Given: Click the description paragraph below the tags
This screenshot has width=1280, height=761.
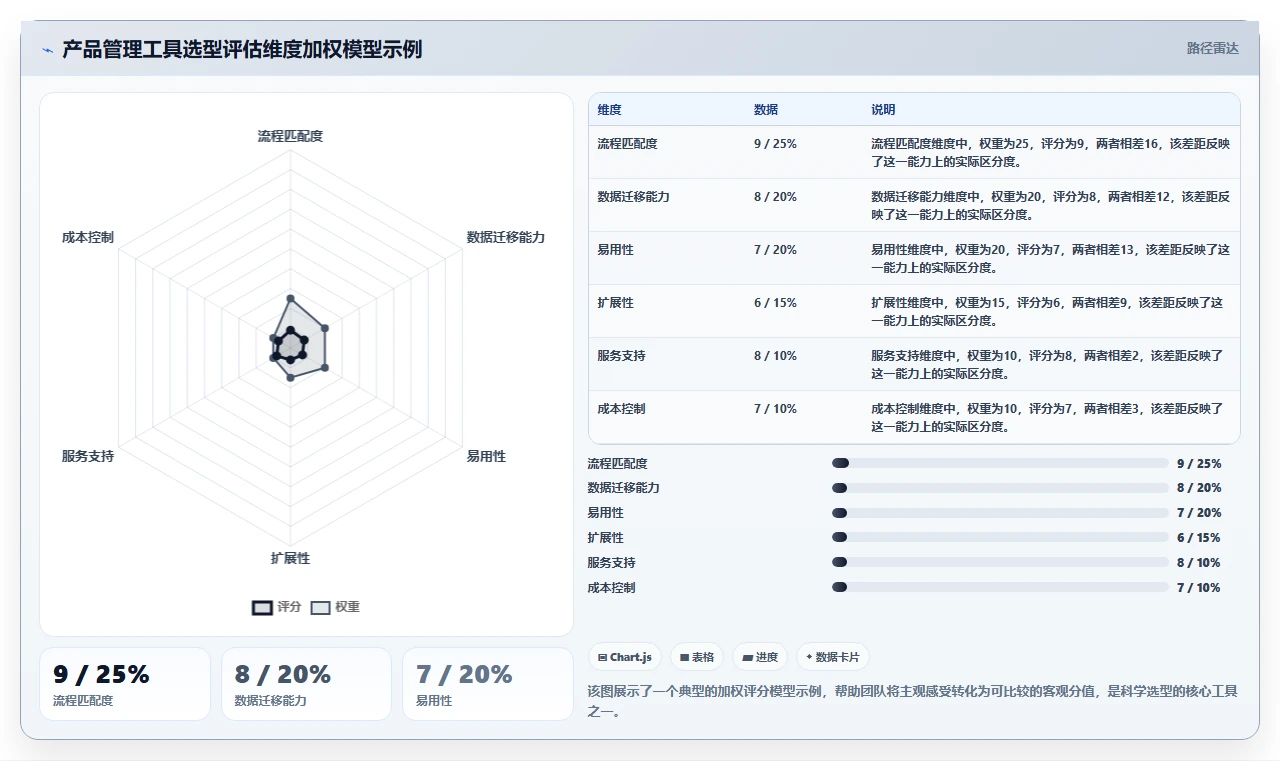Looking at the screenshot, I should (912, 700).
